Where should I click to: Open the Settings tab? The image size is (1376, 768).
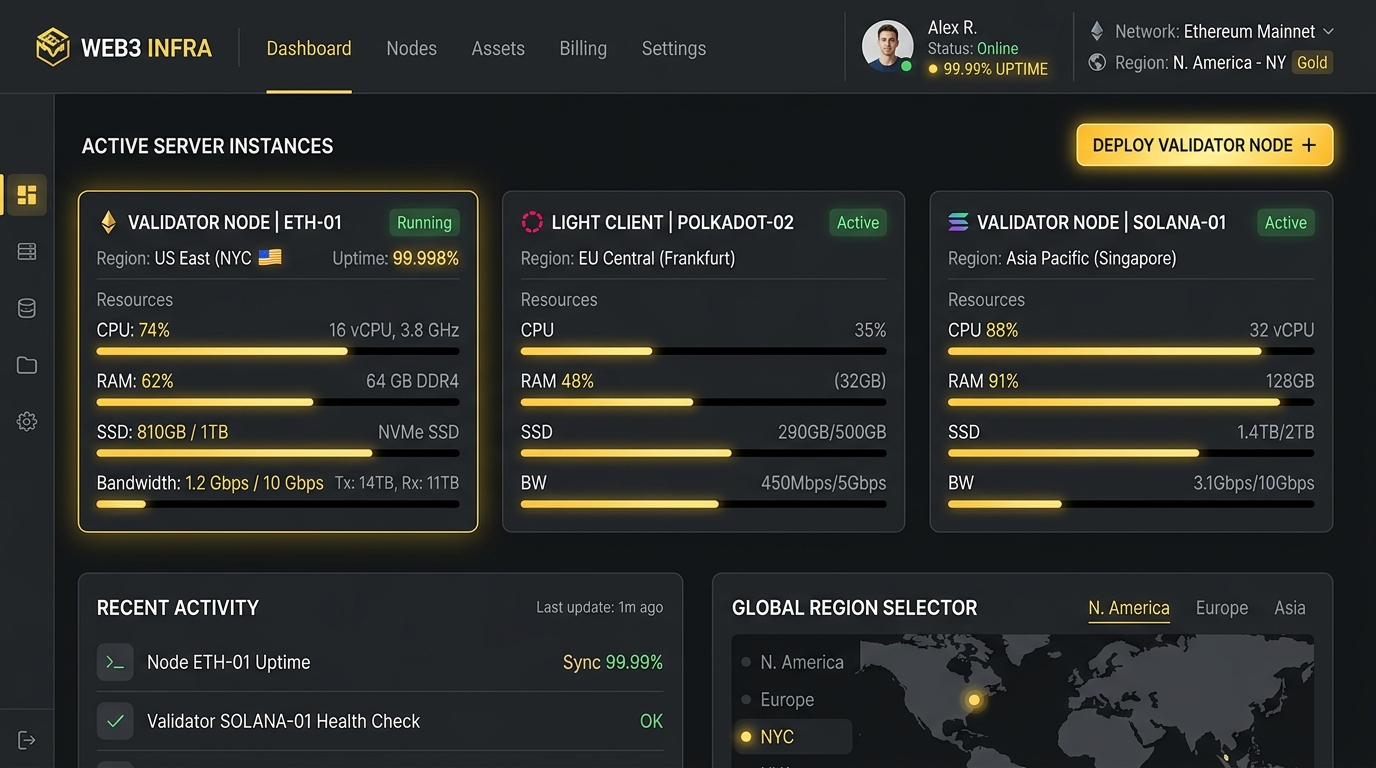pyautogui.click(x=674, y=48)
